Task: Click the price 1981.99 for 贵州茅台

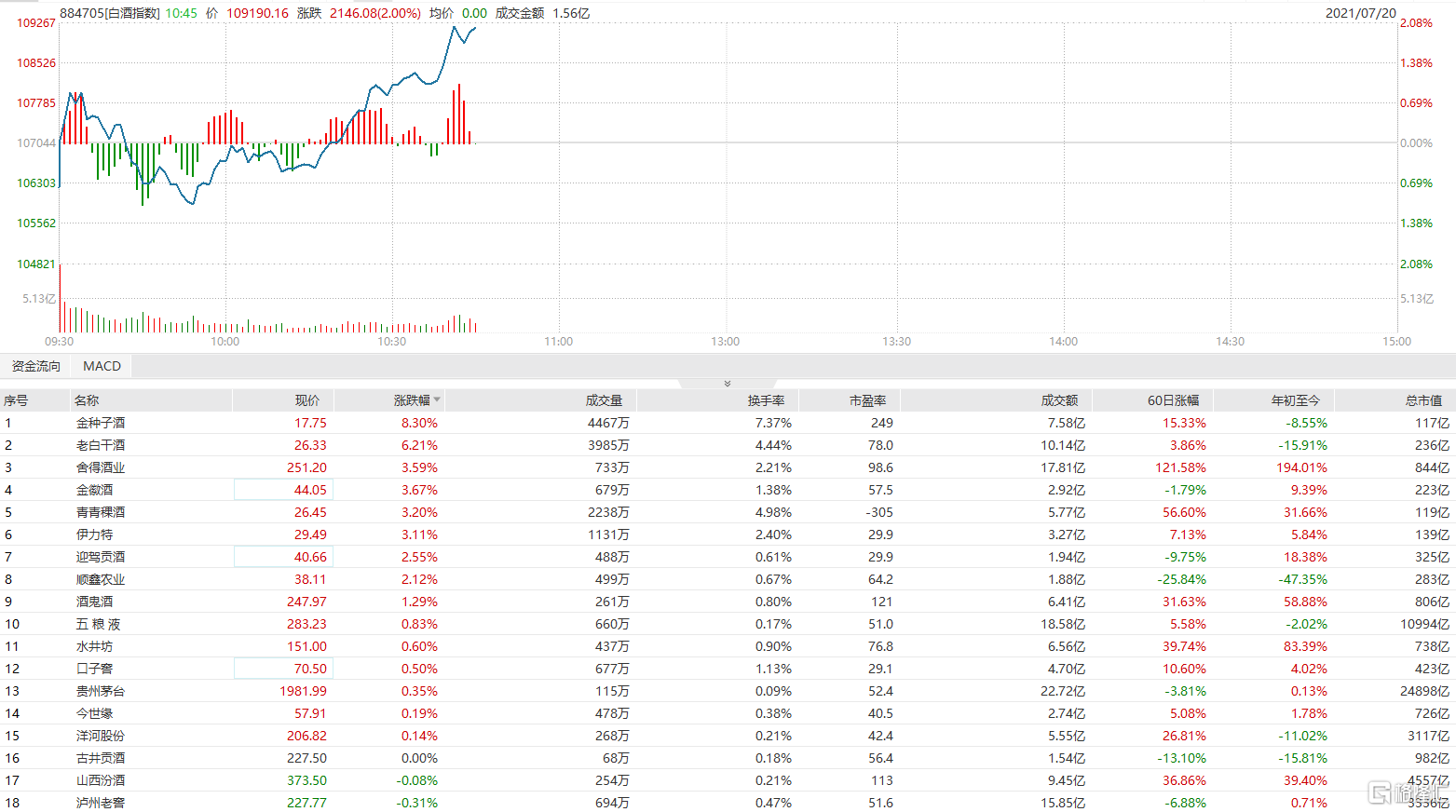Action: click(x=303, y=691)
